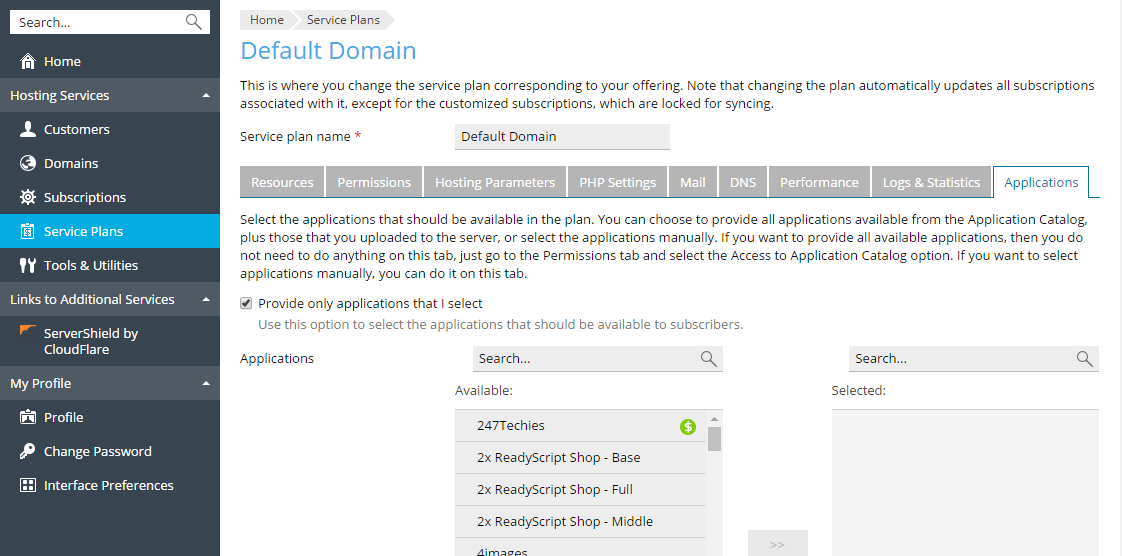Collapse the Hosting Services section
This screenshot has width=1122, height=556.
click(x=206, y=96)
